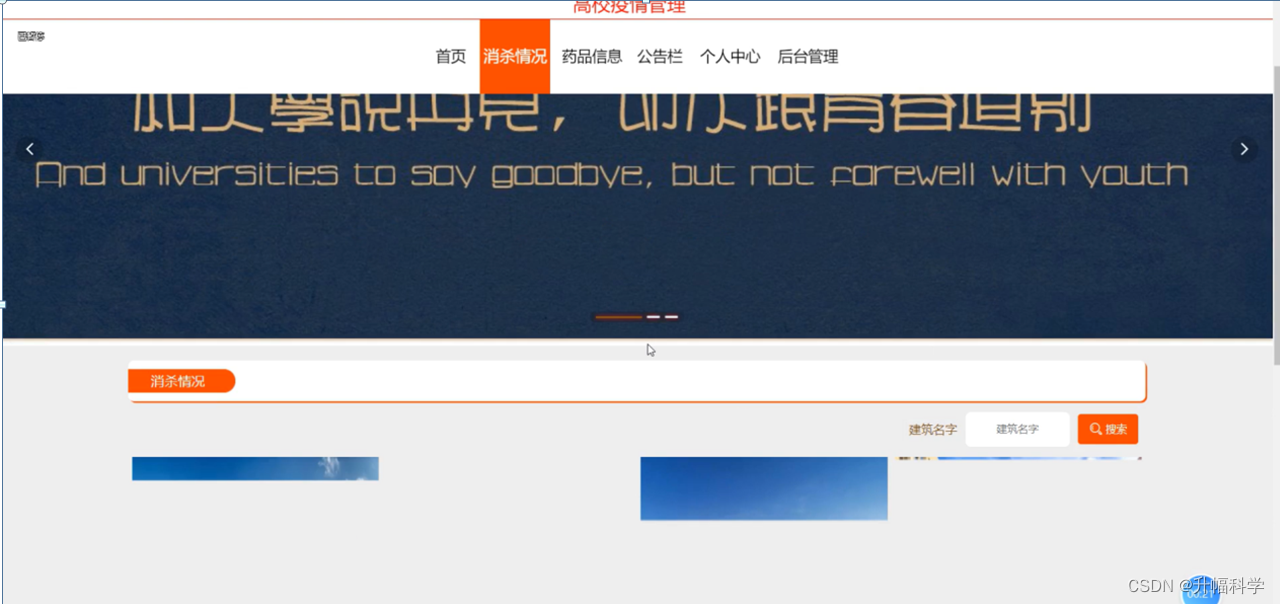This screenshot has height=604, width=1280.
Task: Go to 个人中心 in the navigation bar
Action: pos(730,57)
